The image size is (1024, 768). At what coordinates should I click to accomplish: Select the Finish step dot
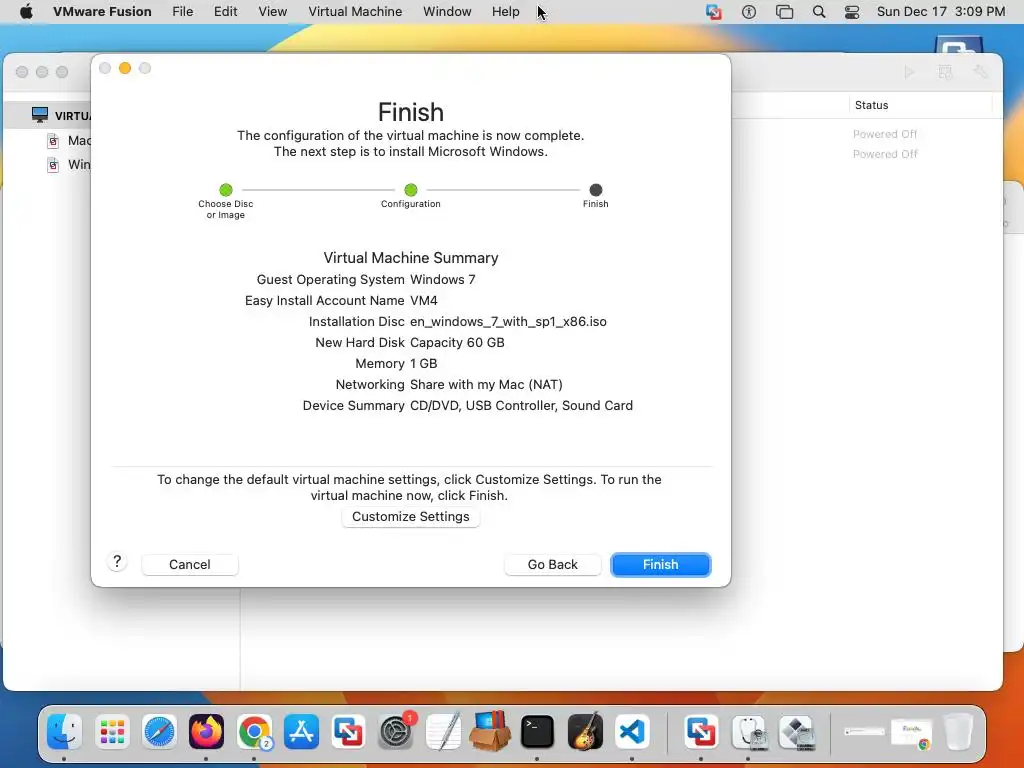click(x=596, y=190)
